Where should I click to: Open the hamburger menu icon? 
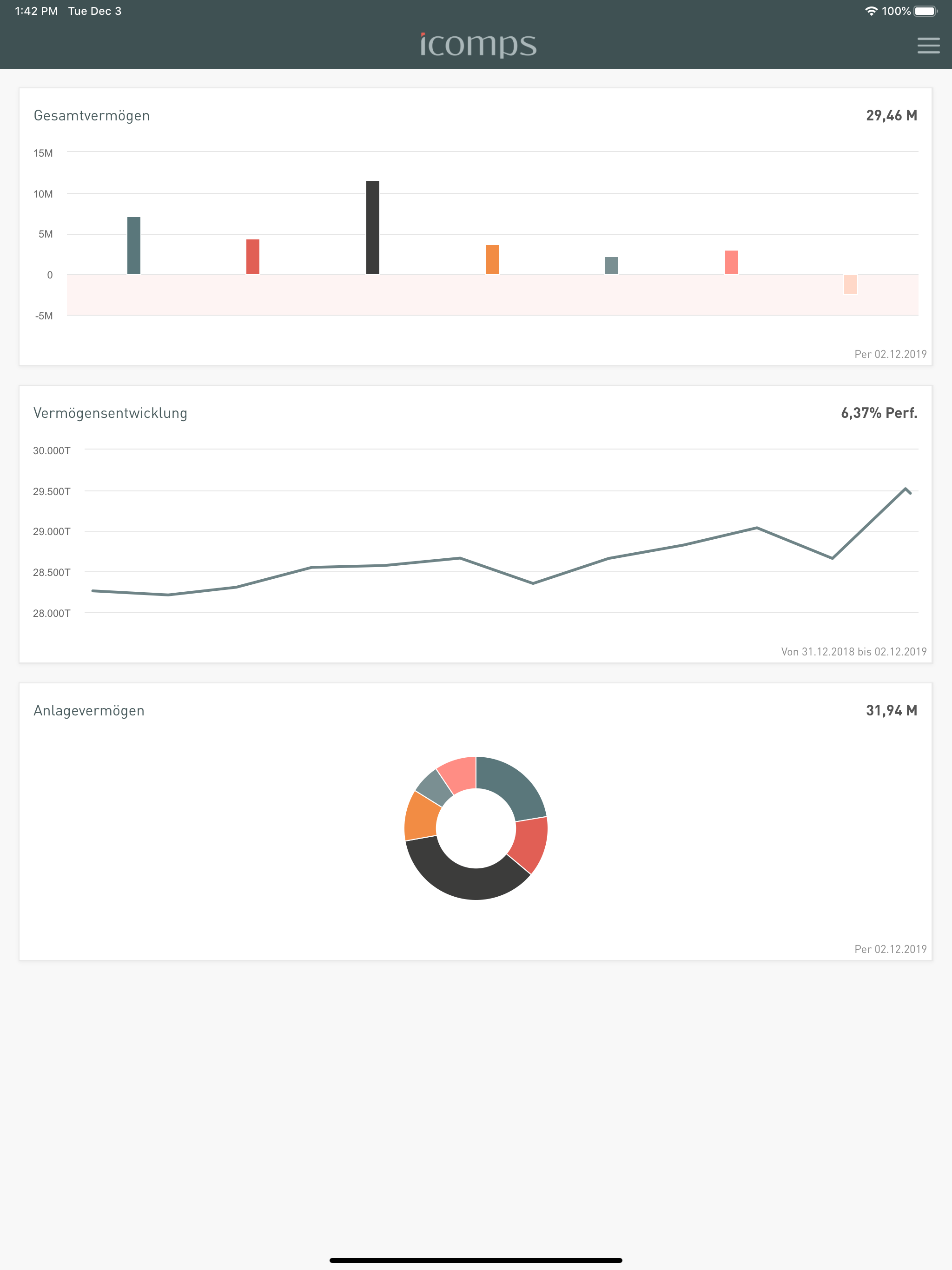coord(928,46)
